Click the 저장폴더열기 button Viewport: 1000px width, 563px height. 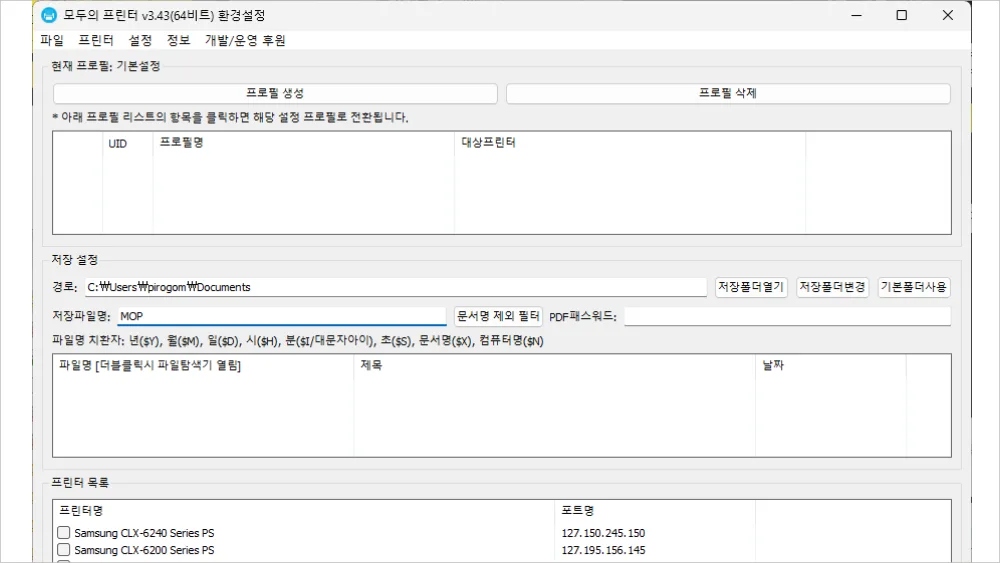tap(751, 287)
